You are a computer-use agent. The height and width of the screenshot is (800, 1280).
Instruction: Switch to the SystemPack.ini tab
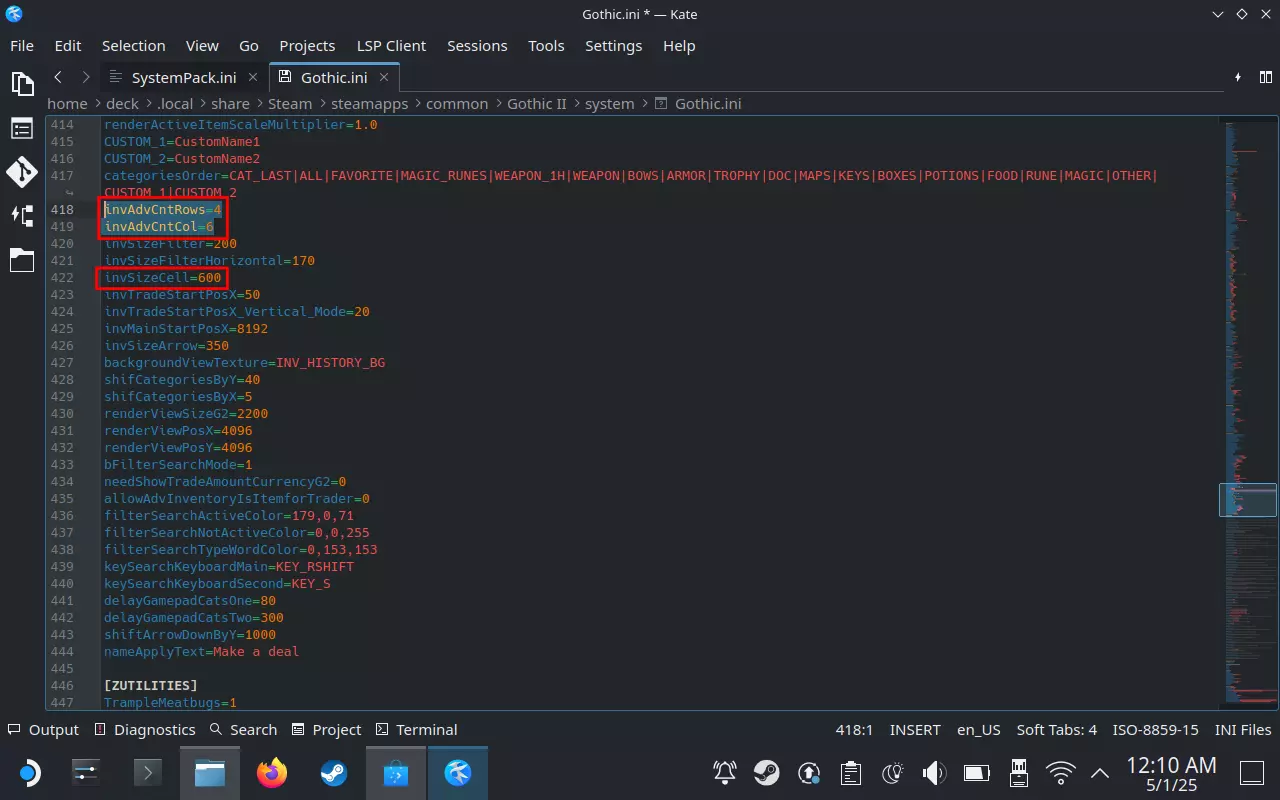(183, 77)
